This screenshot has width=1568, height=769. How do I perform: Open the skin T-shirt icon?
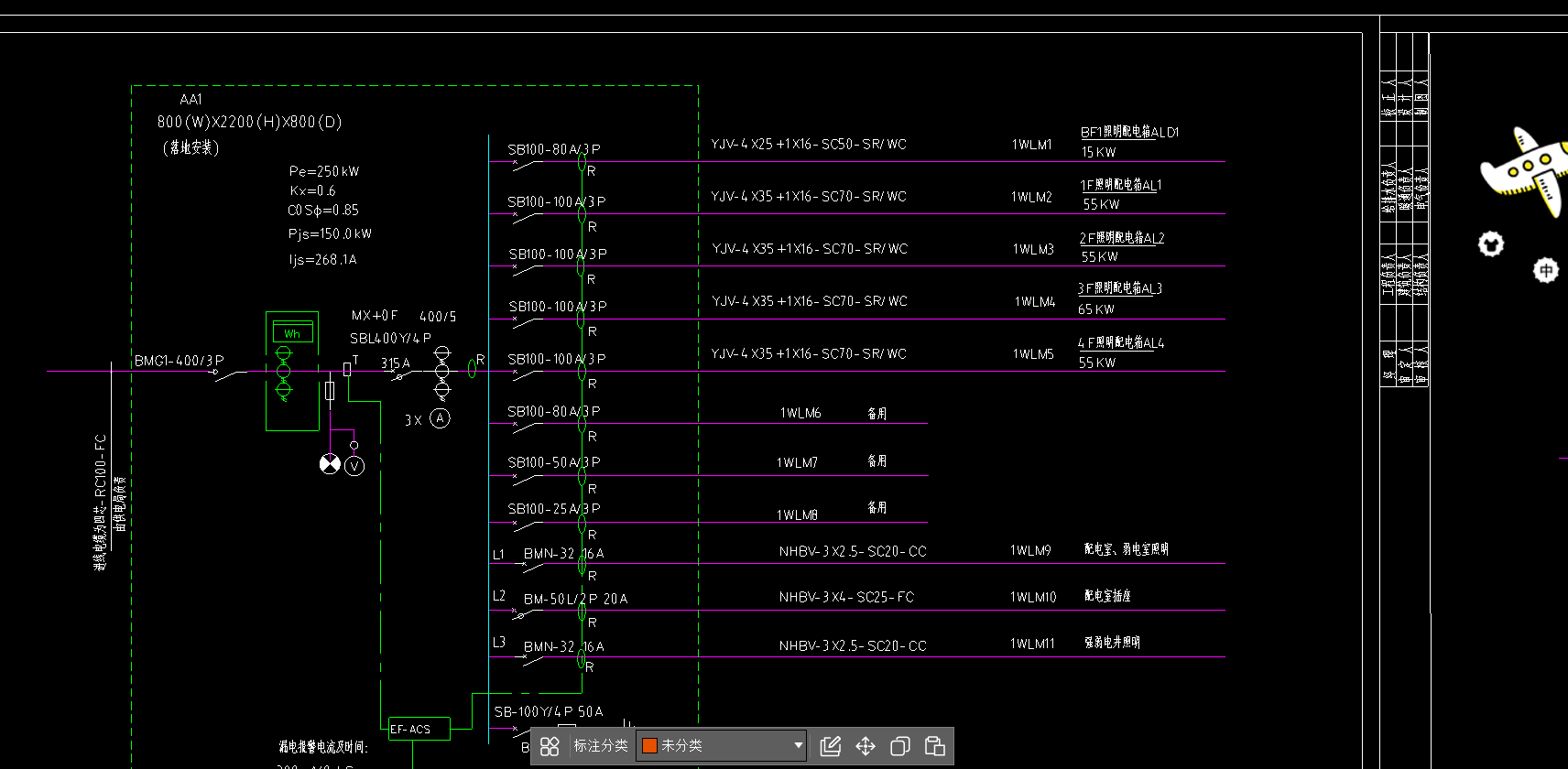(1491, 244)
